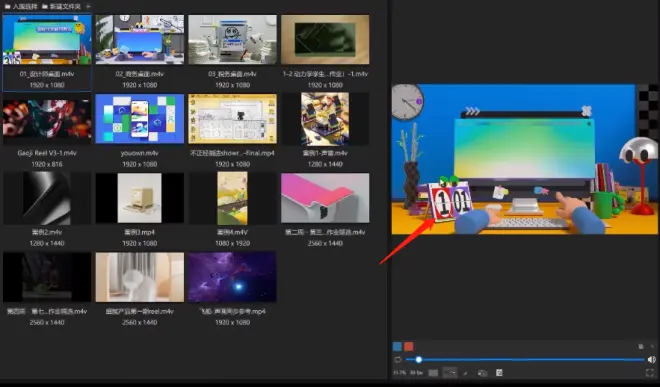This screenshot has height=387, width=660.
Task: Click the file name under dark room thumbnail
Action: (x=47, y=311)
